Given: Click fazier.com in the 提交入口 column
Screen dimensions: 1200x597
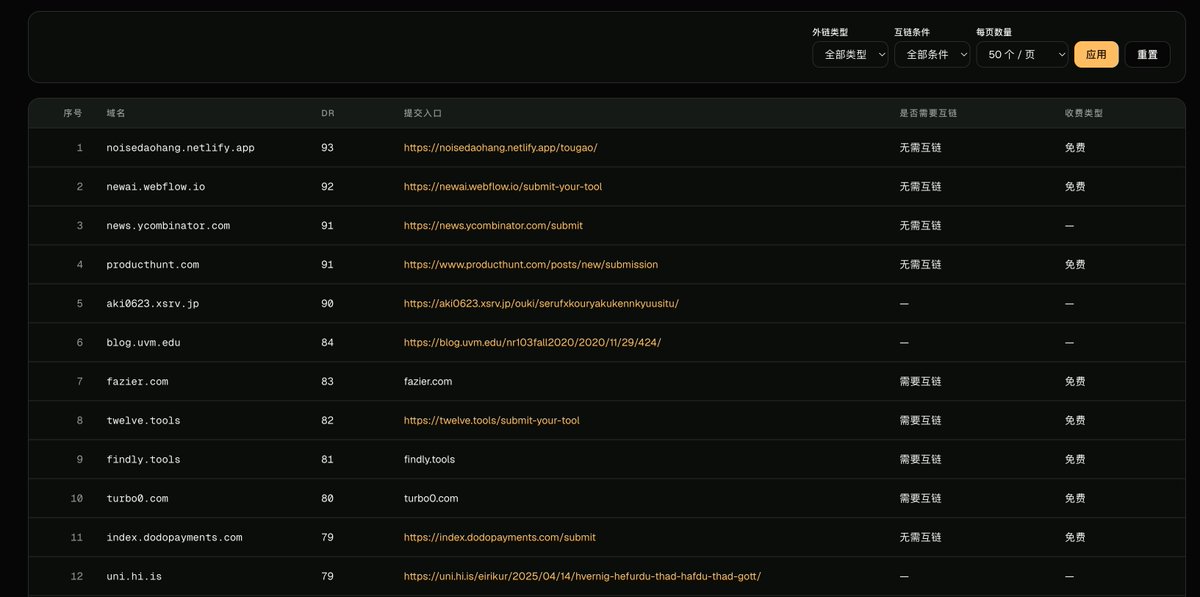Looking at the screenshot, I should (428, 382).
